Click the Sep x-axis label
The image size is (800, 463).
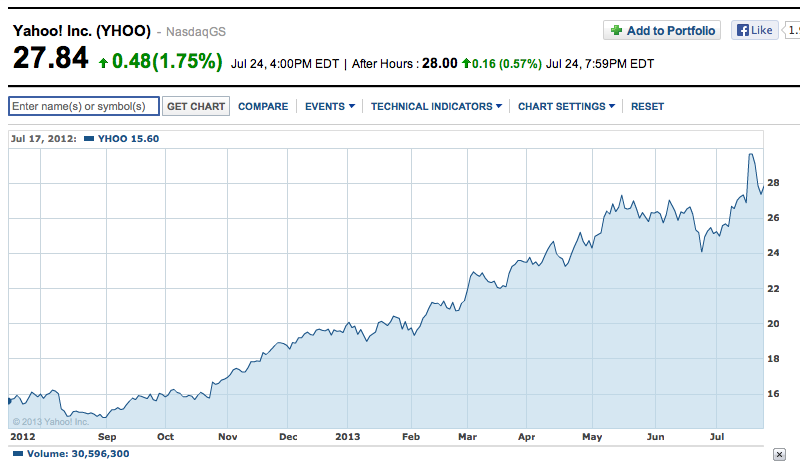(107, 436)
